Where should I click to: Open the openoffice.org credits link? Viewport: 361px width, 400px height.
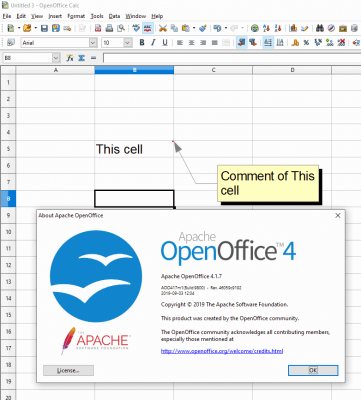pos(222,351)
